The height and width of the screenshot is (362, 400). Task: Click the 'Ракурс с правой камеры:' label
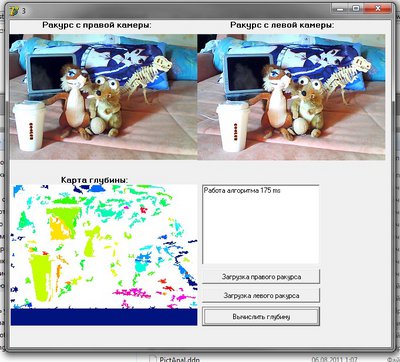[x=97, y=25]
